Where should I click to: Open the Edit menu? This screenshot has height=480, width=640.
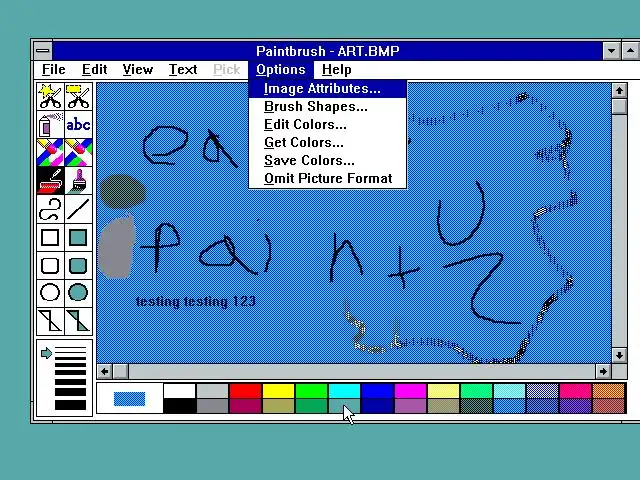coord(94,69)
